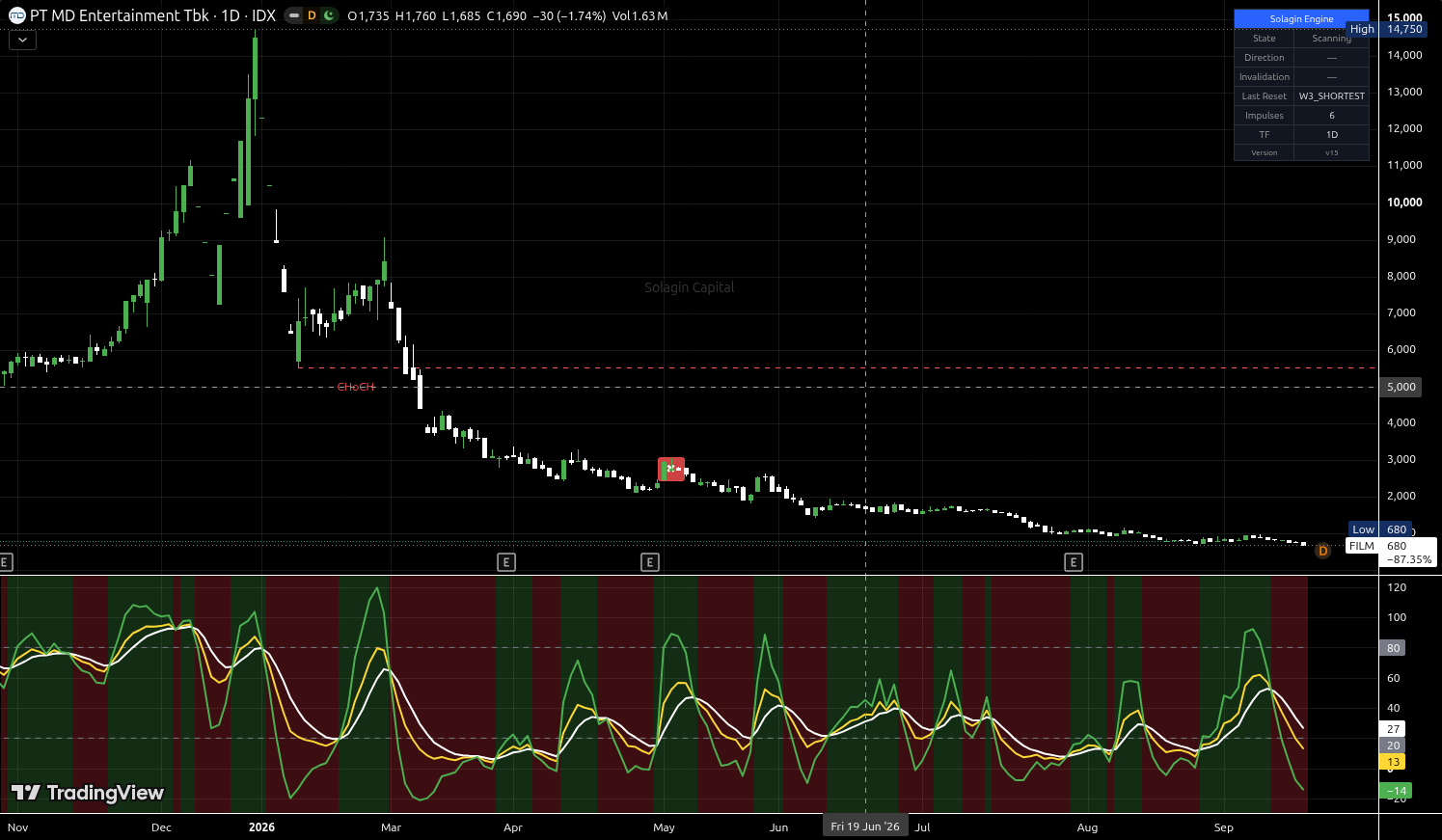Click the Direction row label
1442x840 pixels.
pyautogui.click(x=1265, y=58)
